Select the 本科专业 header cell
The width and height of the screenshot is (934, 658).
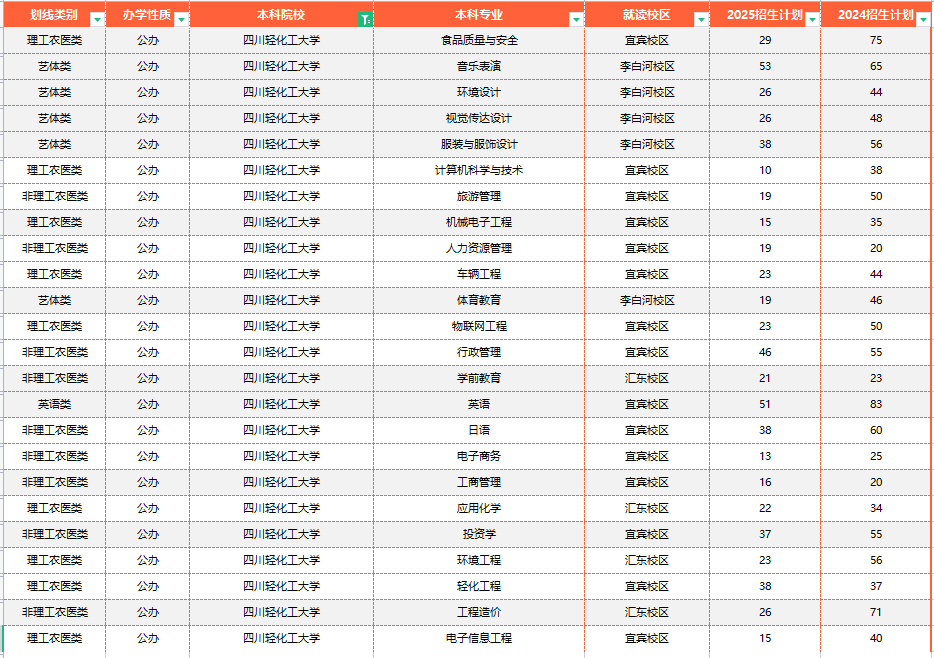click(479, 15)
